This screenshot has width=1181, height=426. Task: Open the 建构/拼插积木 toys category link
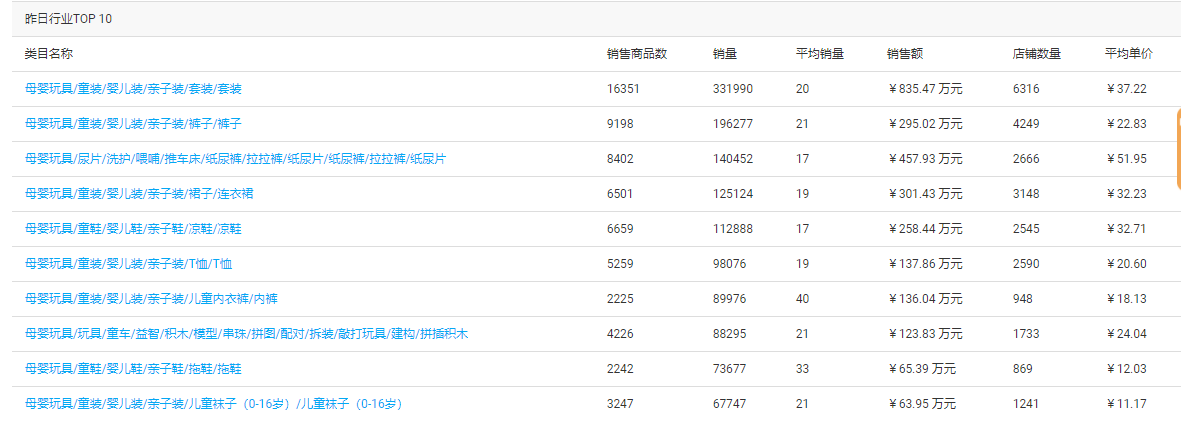(246, 334)
